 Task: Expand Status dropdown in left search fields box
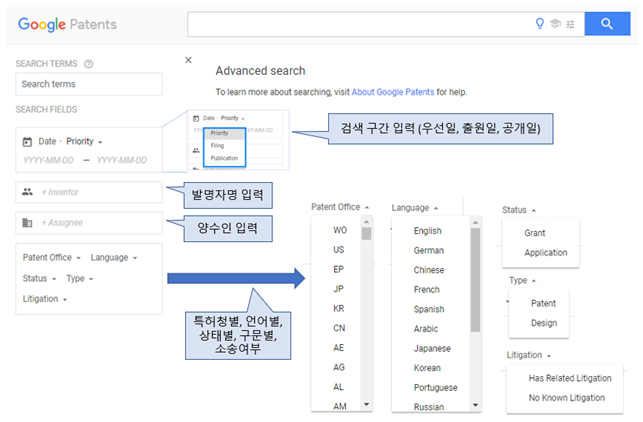pos(38,278)
